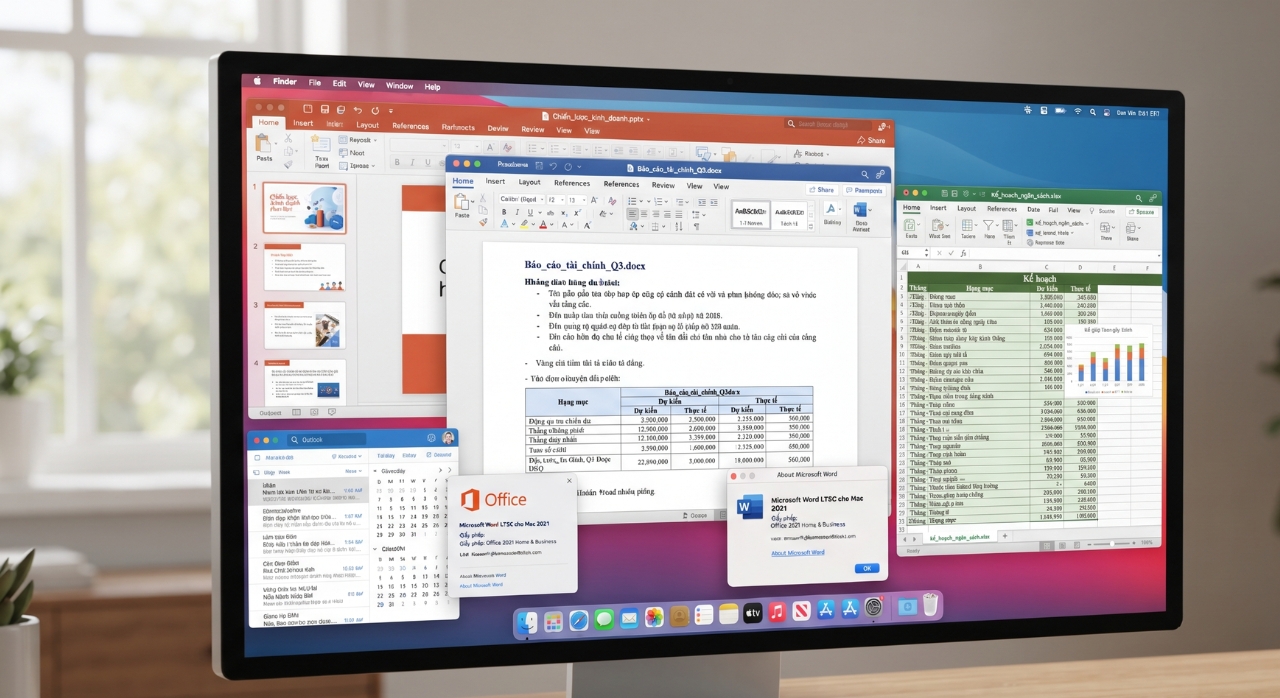Click the Word search magnifier icon

(x=864, y=174)
